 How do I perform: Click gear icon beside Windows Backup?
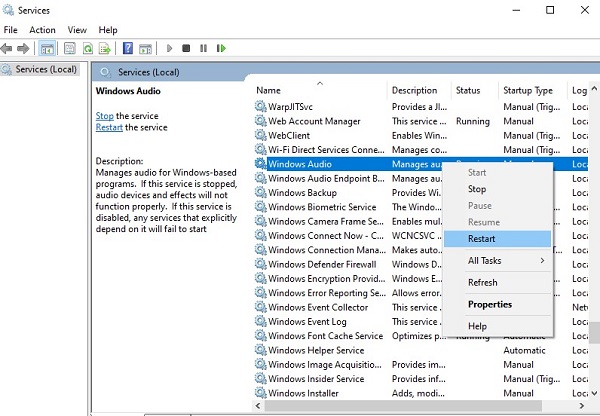[261, 192]
